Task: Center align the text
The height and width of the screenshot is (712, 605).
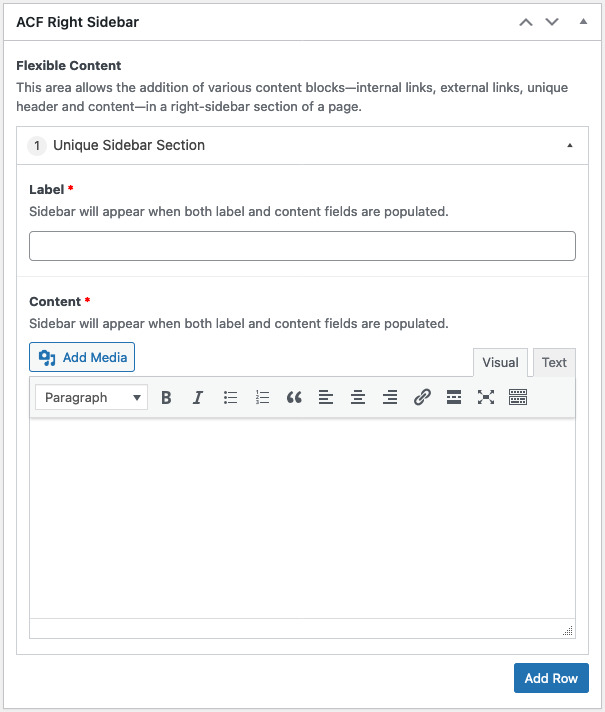Action: tap(358, 397)
